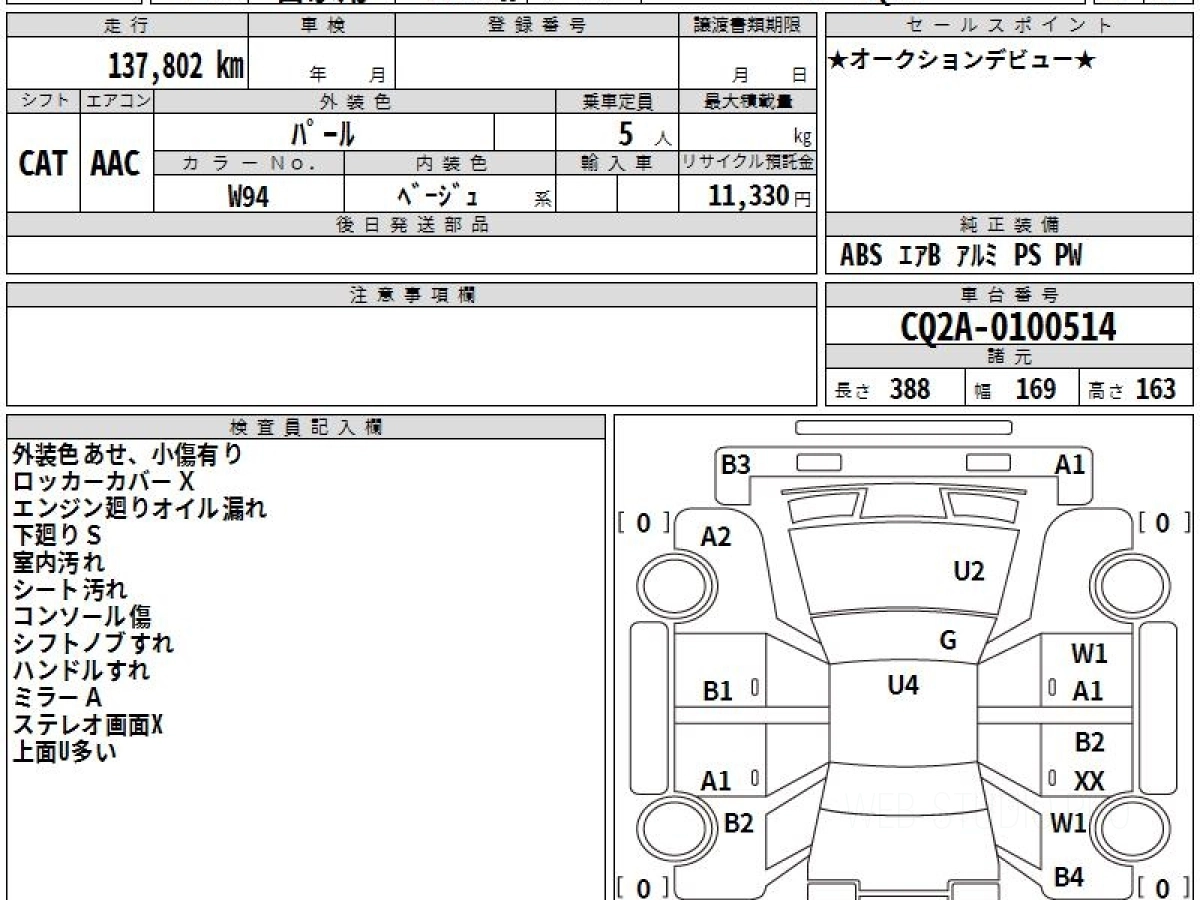Click the パール exterior color value
The width and height of the screenshot is (1200, 900).
324,132
